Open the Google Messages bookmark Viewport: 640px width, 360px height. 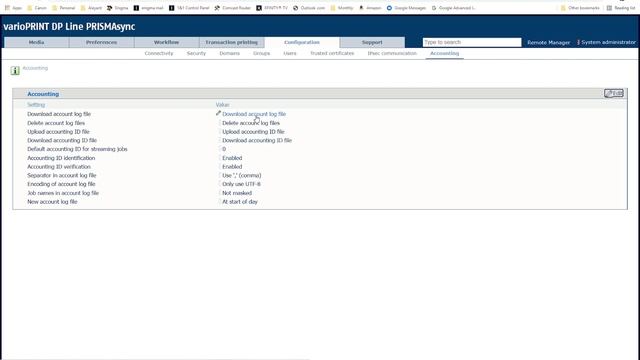(407, 8)
